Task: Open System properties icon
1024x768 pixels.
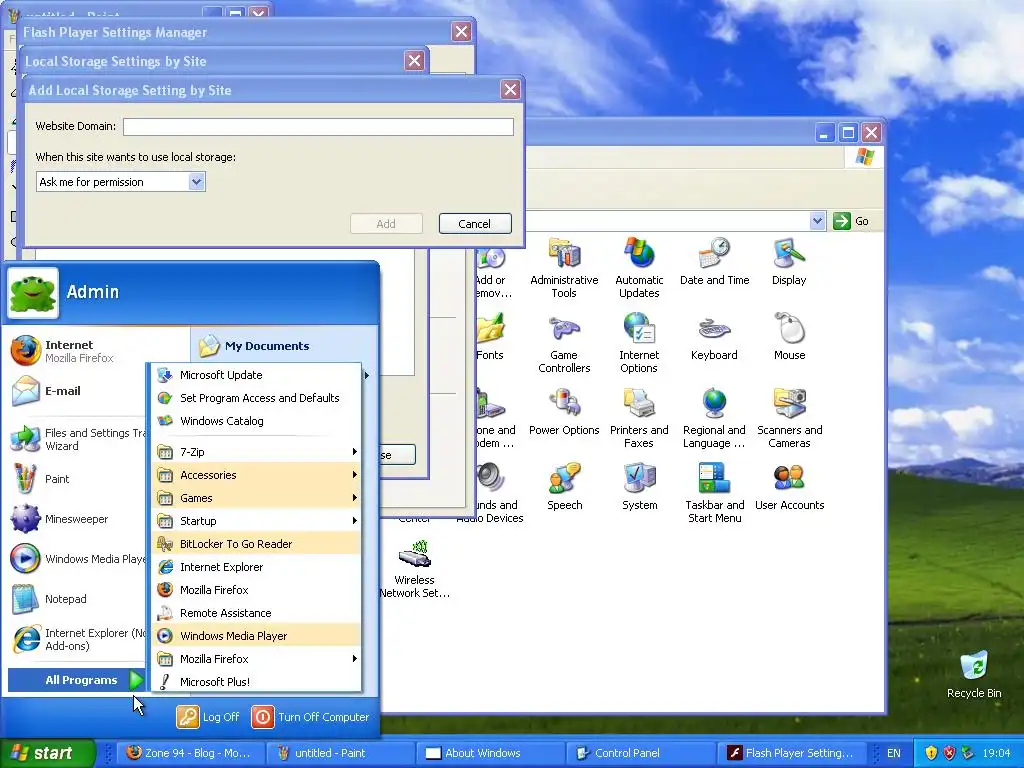Action: 639,487
